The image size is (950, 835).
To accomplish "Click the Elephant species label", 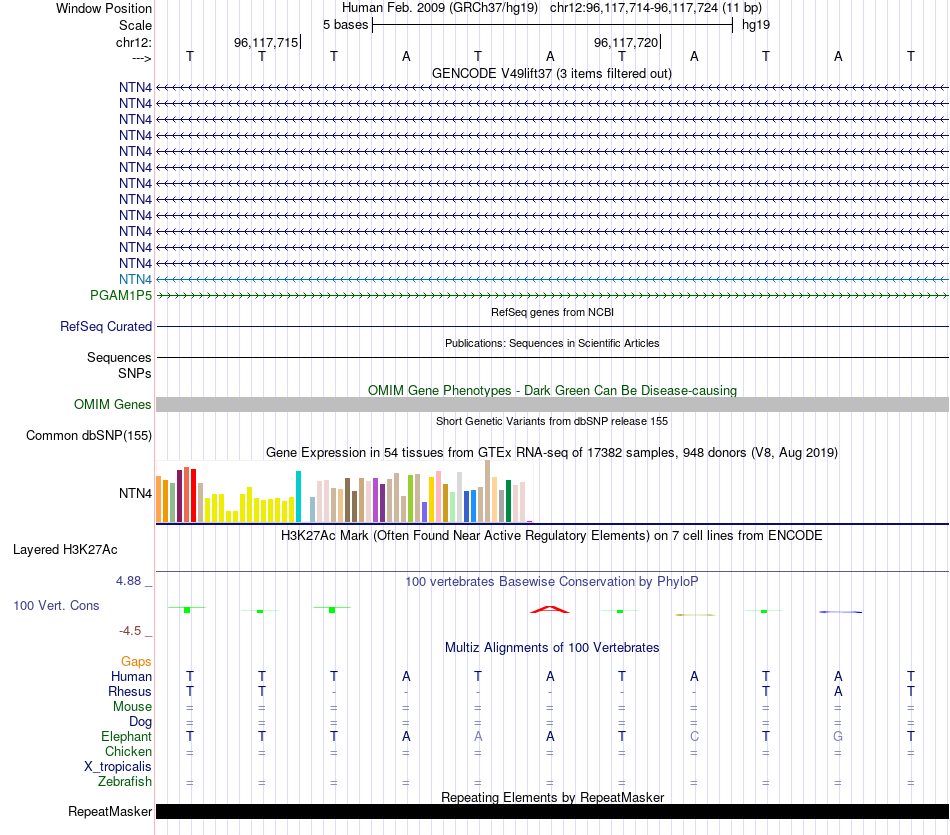I will tap(126, 736).
